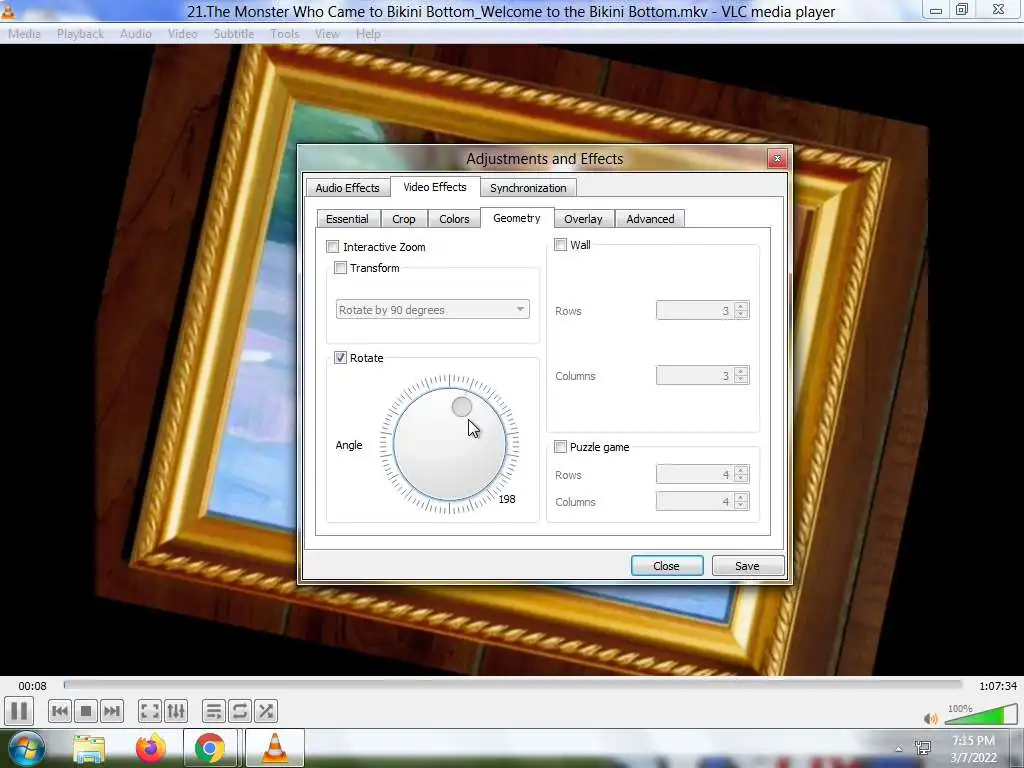Open the Rotate by 90 degrees dropdown
This screenshot has width=1024, height=768.
(432, 310)
